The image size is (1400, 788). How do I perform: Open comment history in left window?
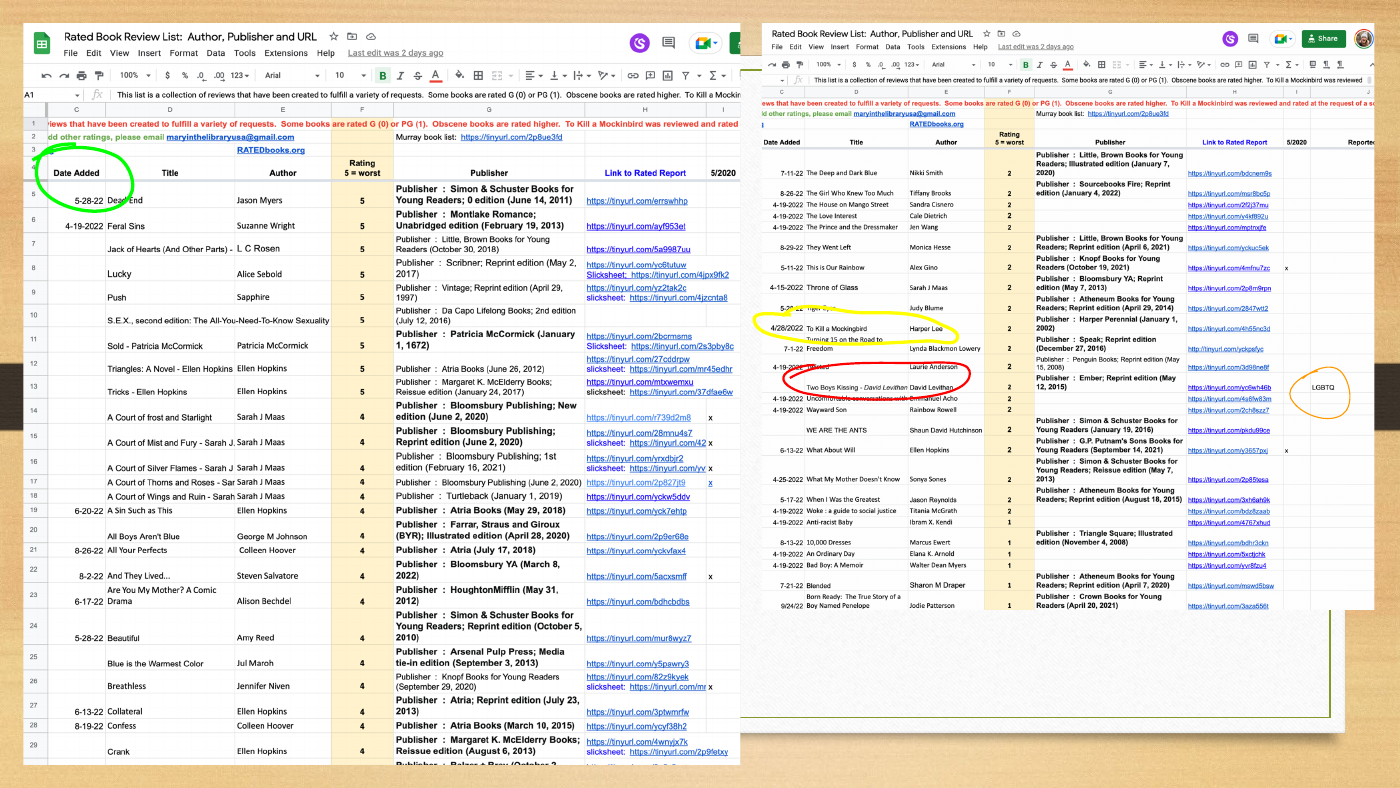tap(669, 43)
